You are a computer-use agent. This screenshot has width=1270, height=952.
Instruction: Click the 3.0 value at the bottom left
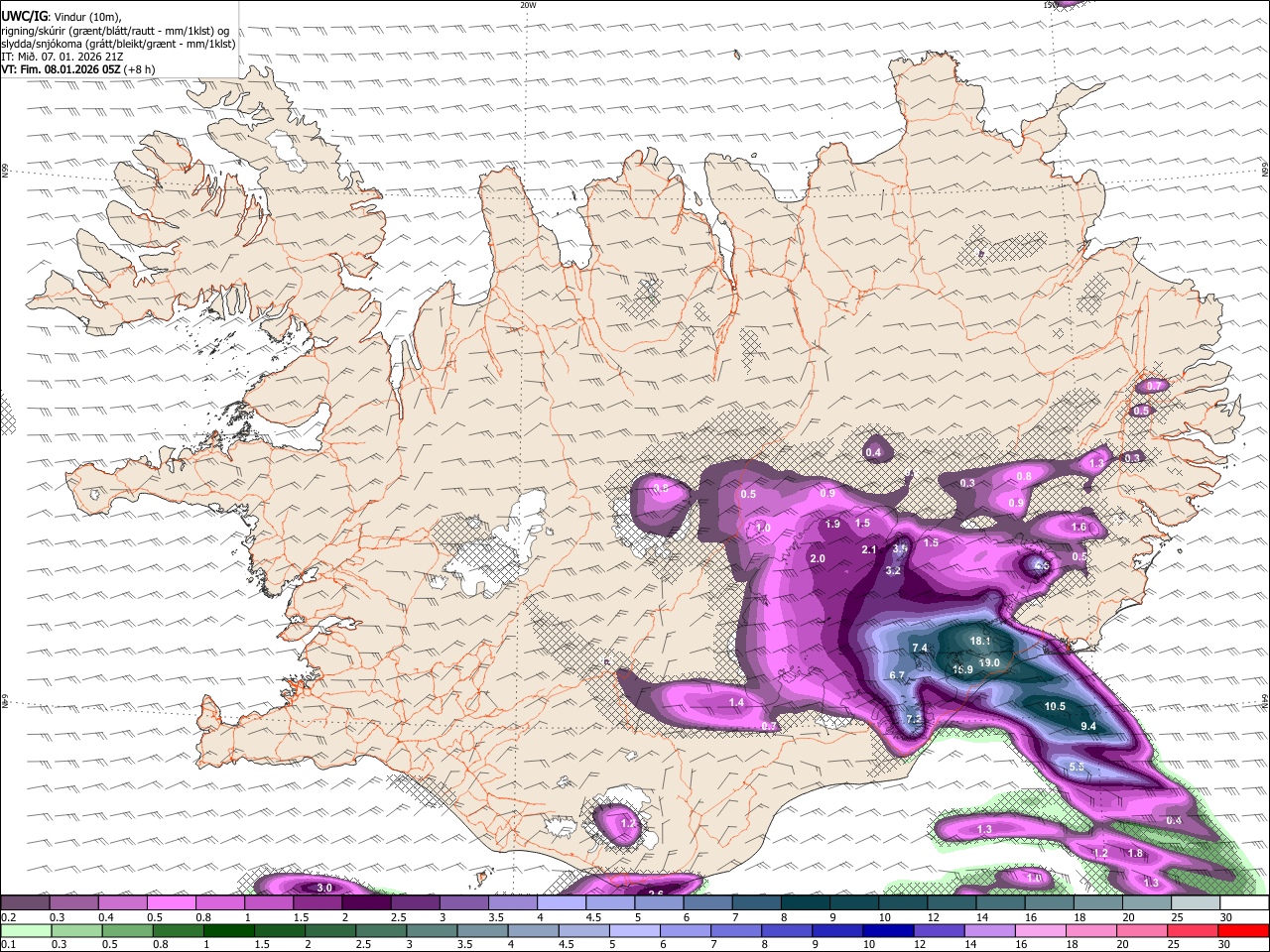(324, 888)
